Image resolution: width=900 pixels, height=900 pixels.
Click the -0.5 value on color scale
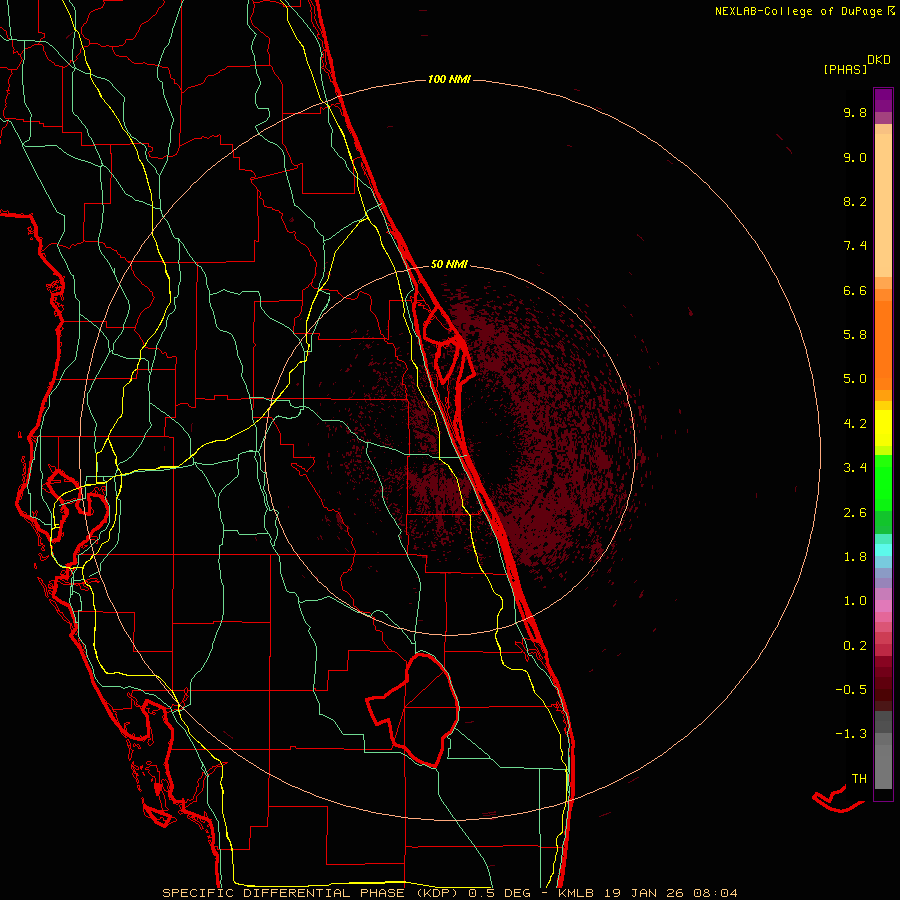(x=851, y=690)
